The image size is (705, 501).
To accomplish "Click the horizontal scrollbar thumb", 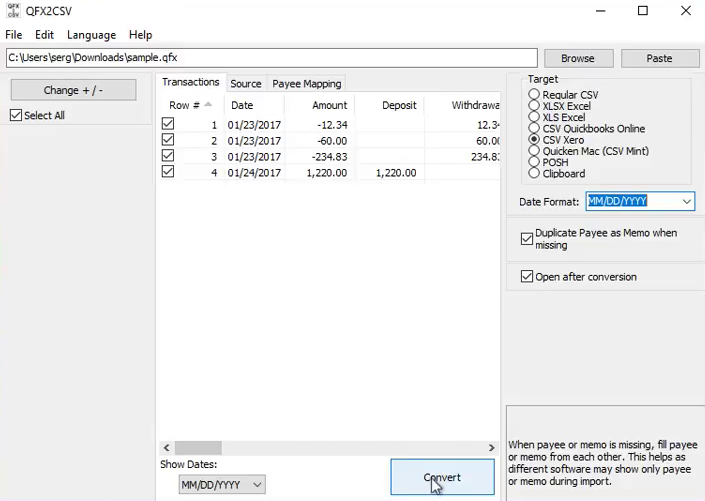I will coord(198,448).
